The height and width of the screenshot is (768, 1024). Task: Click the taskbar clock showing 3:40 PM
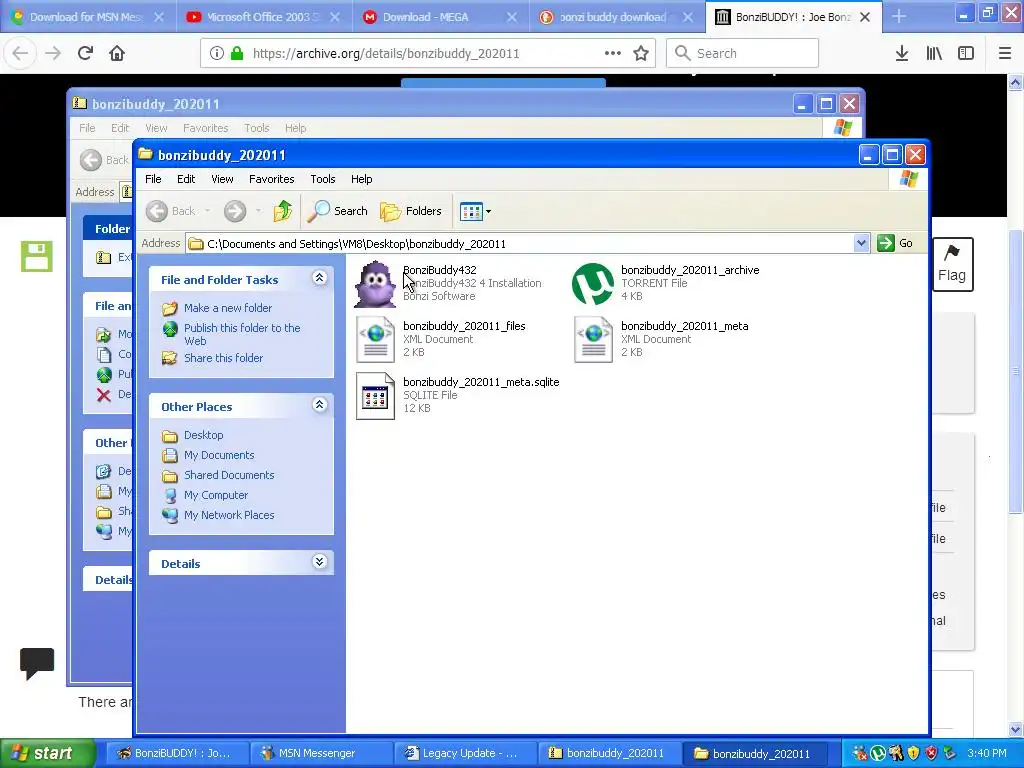pyautogui.click(x=987, y=753)
